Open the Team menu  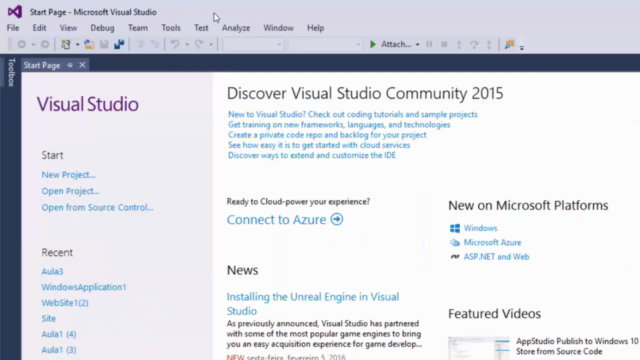click(138, 28)
